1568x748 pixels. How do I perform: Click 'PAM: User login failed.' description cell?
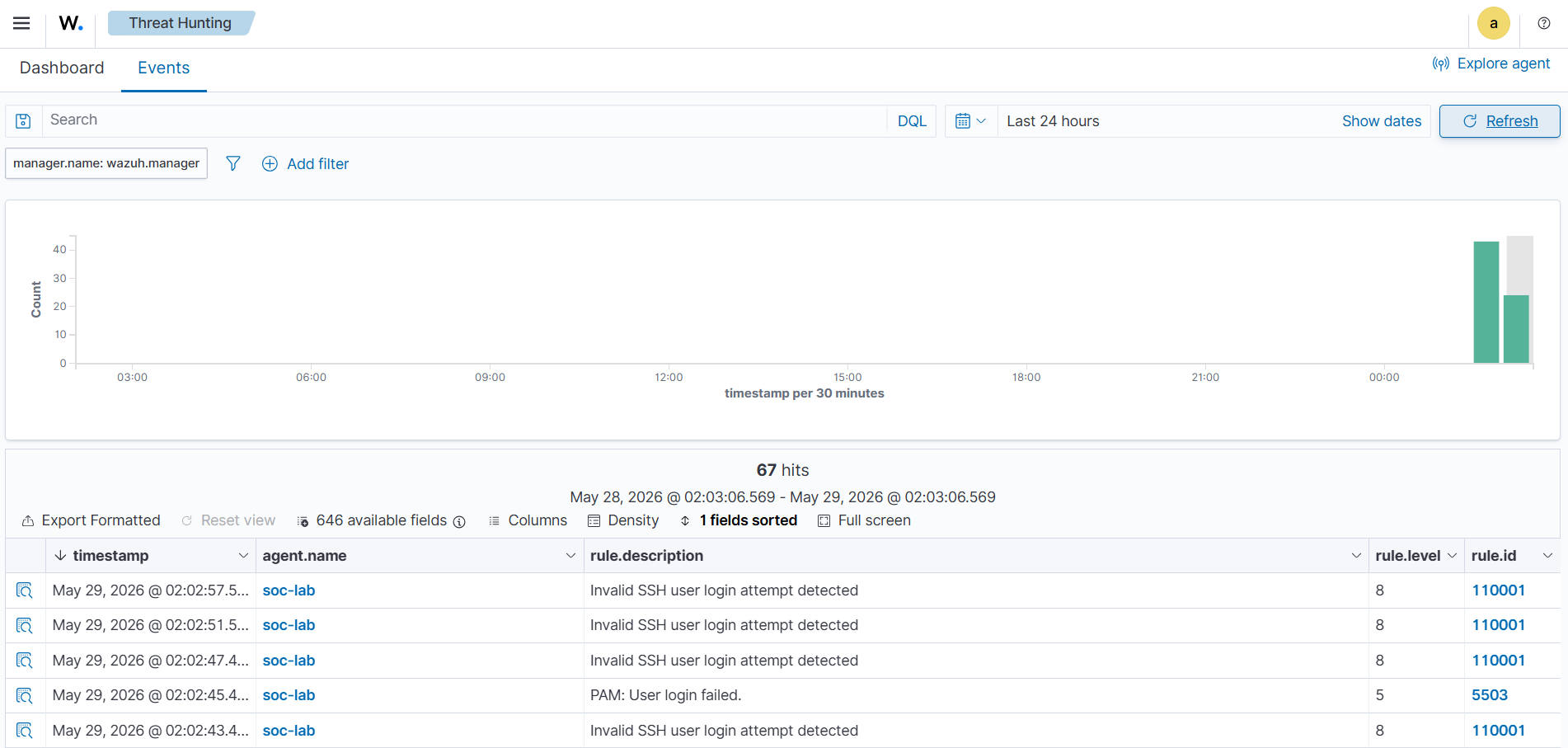click(x=665, y=695)
